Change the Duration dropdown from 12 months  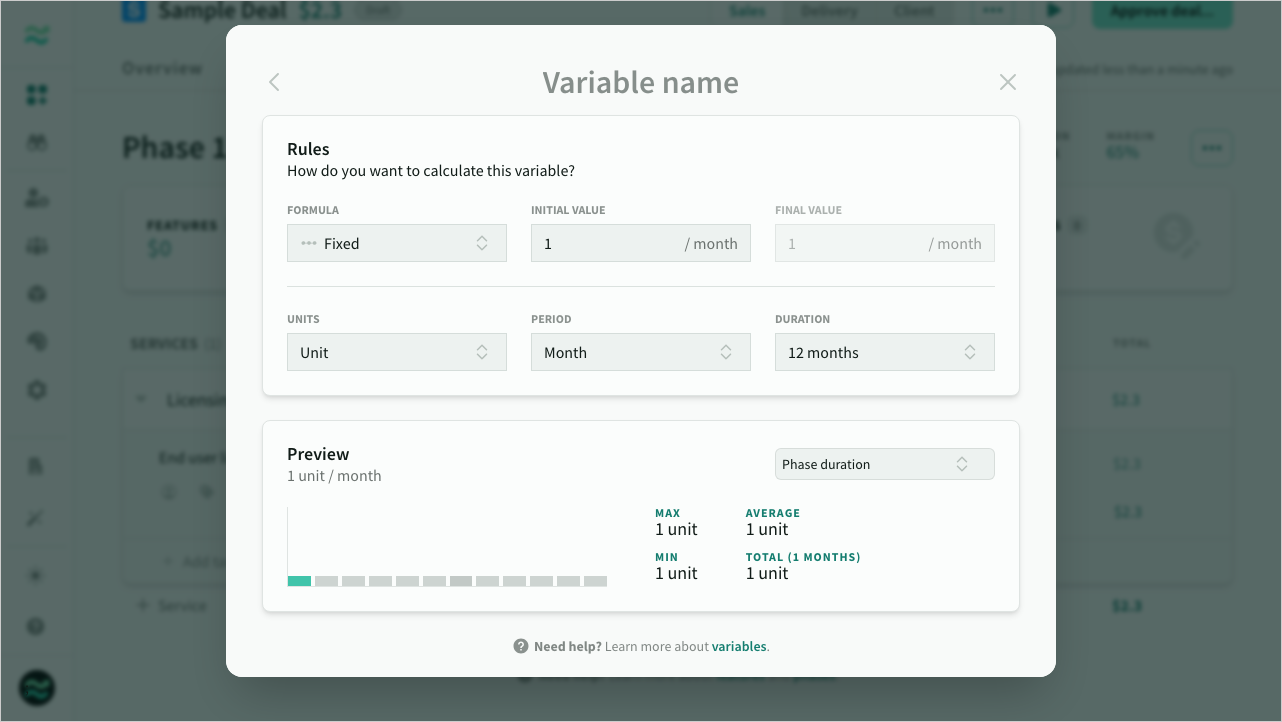[x=884, y=352]
